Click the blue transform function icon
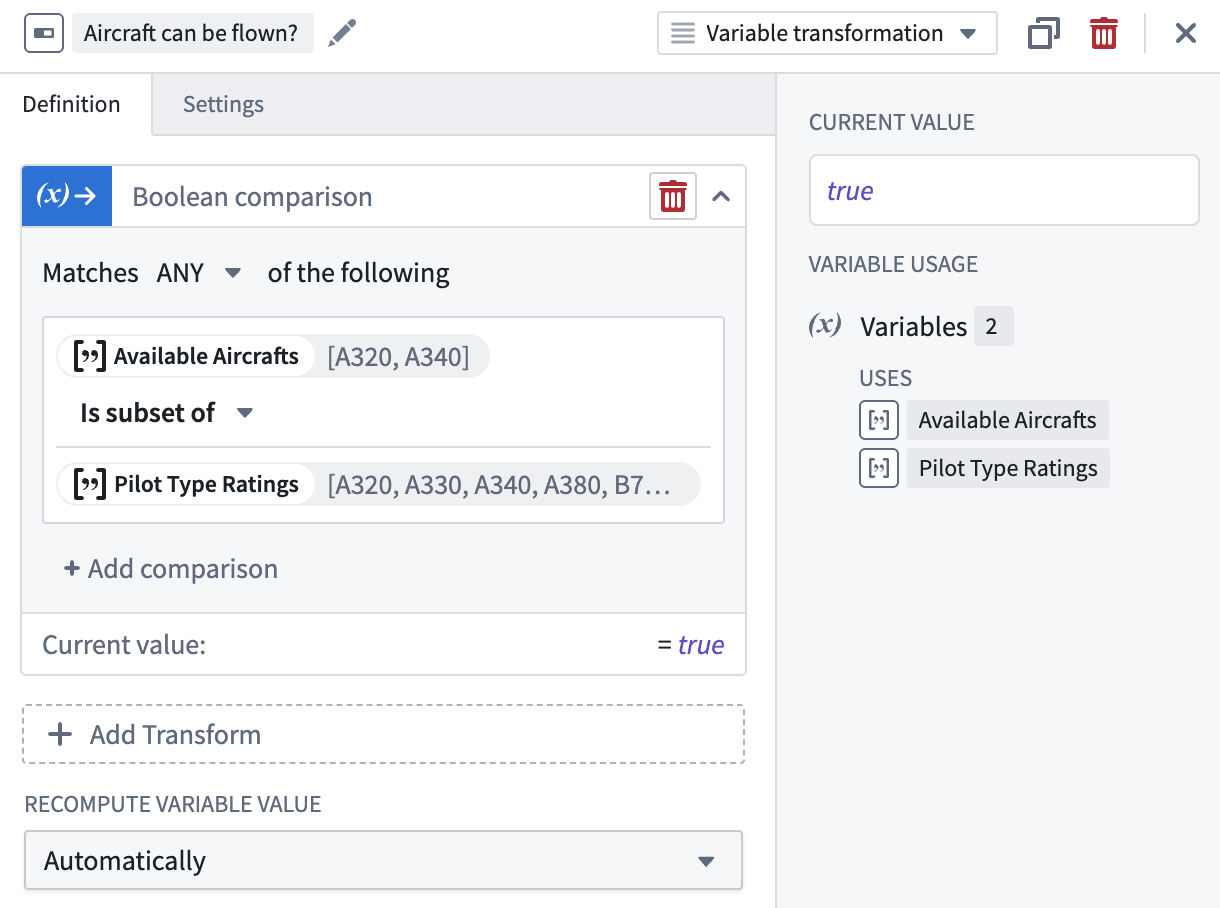Image resolution: width=1220 pixels, height=908 pixels. tap(66, 197)
